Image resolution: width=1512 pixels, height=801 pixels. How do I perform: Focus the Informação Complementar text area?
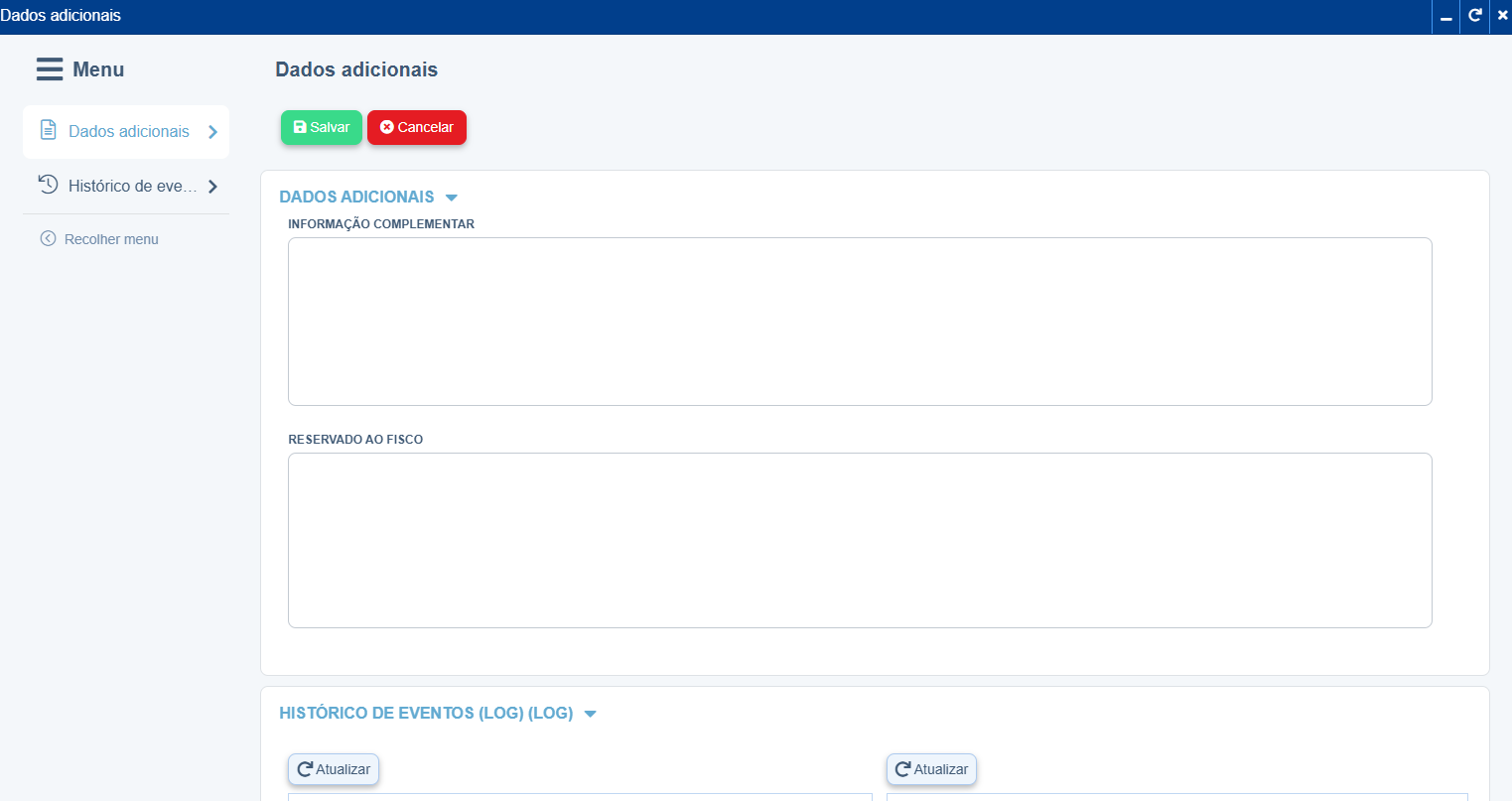(859, 322)
